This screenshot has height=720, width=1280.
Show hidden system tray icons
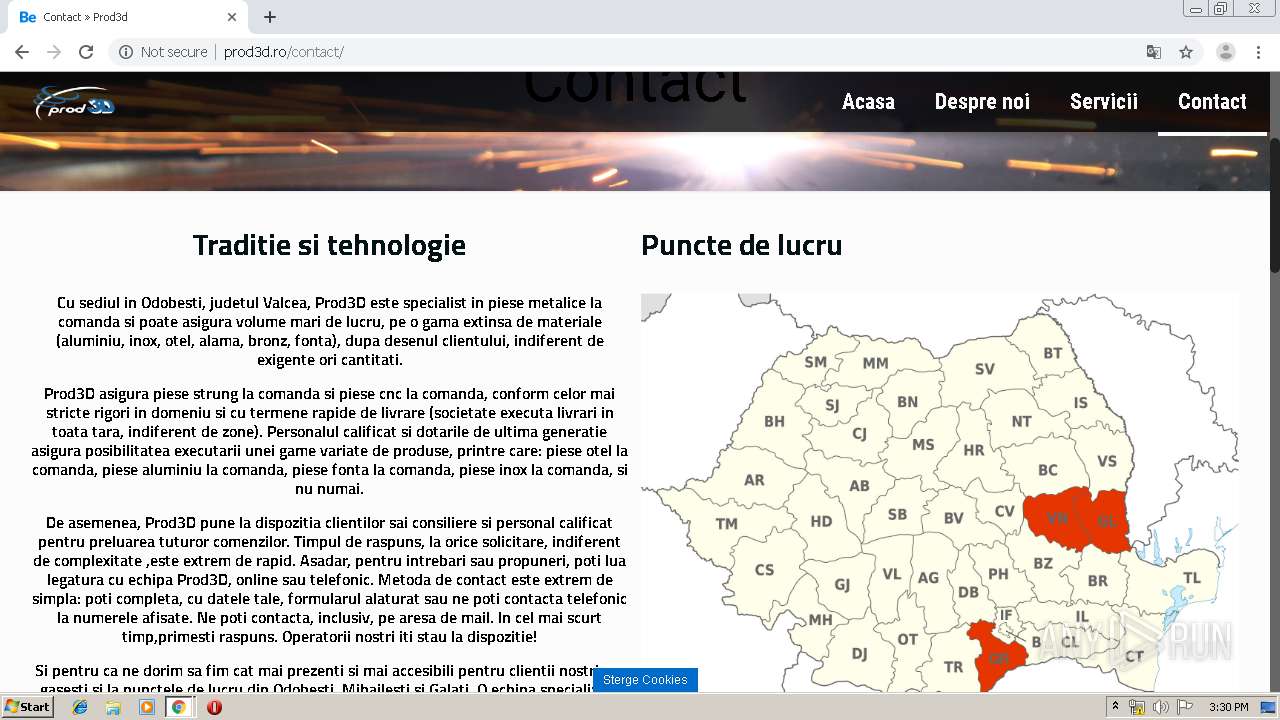[1115, 707]
